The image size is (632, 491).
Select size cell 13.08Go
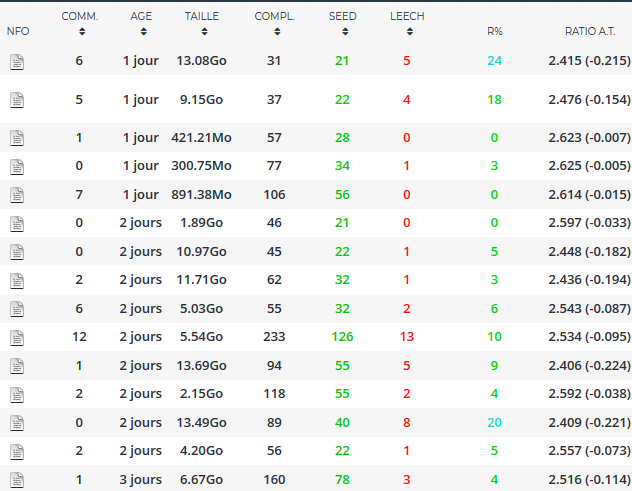click(x=202, y=61)
